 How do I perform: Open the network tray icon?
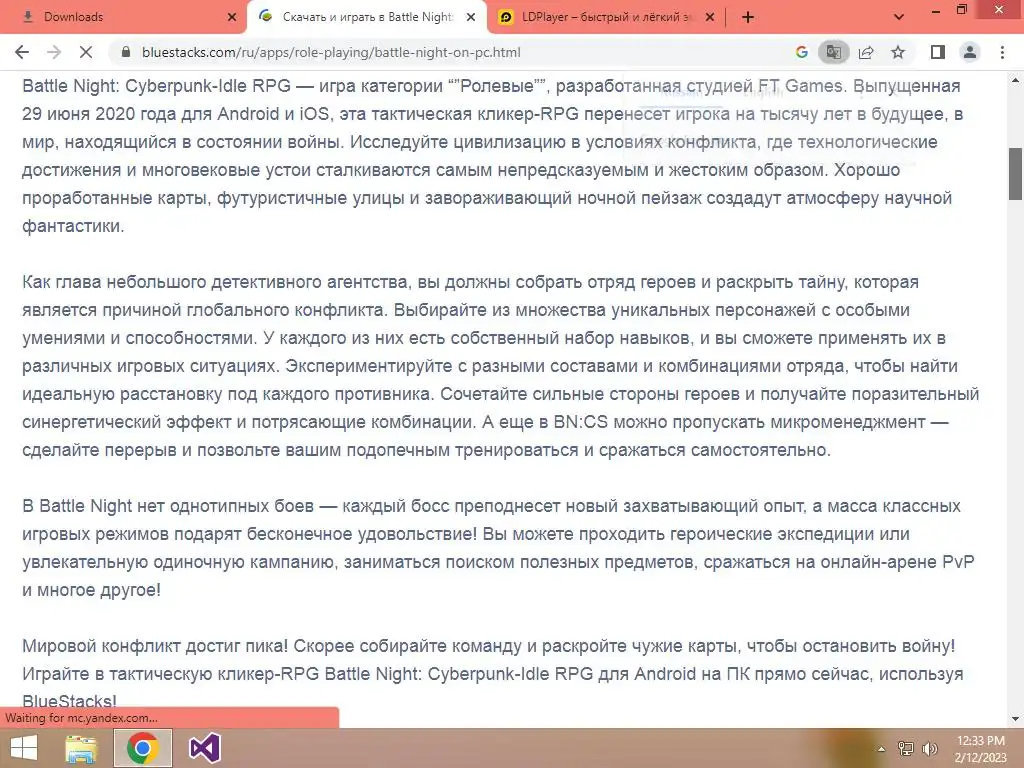coord(906,749)
